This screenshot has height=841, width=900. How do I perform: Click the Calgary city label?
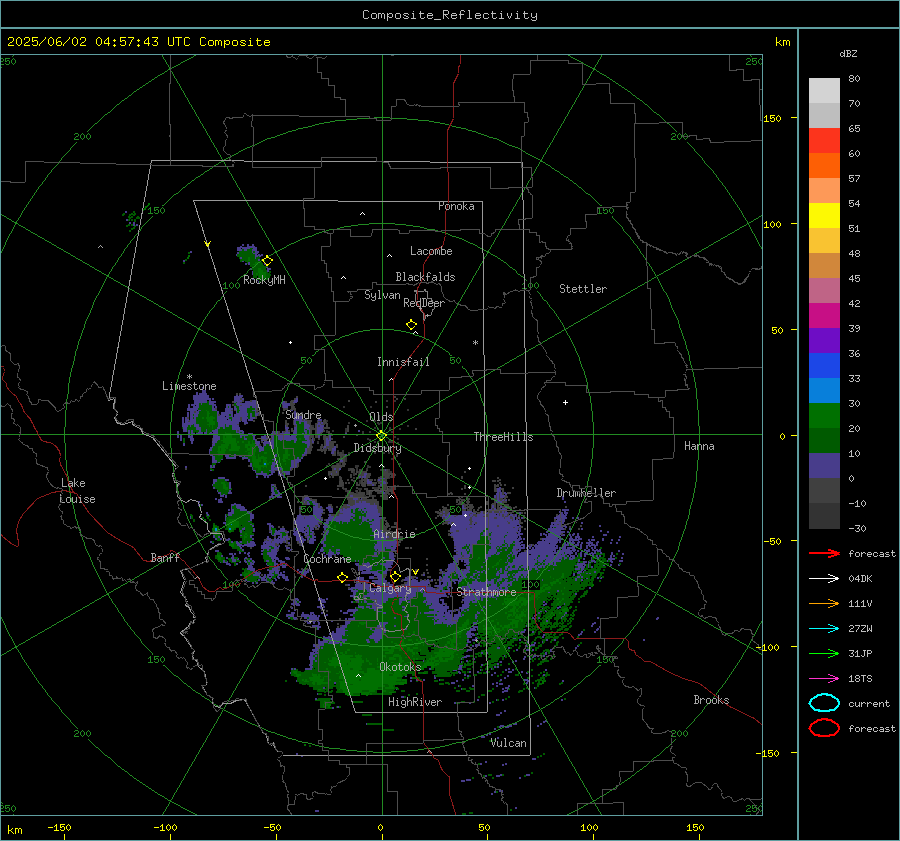(x=390, y=588)
